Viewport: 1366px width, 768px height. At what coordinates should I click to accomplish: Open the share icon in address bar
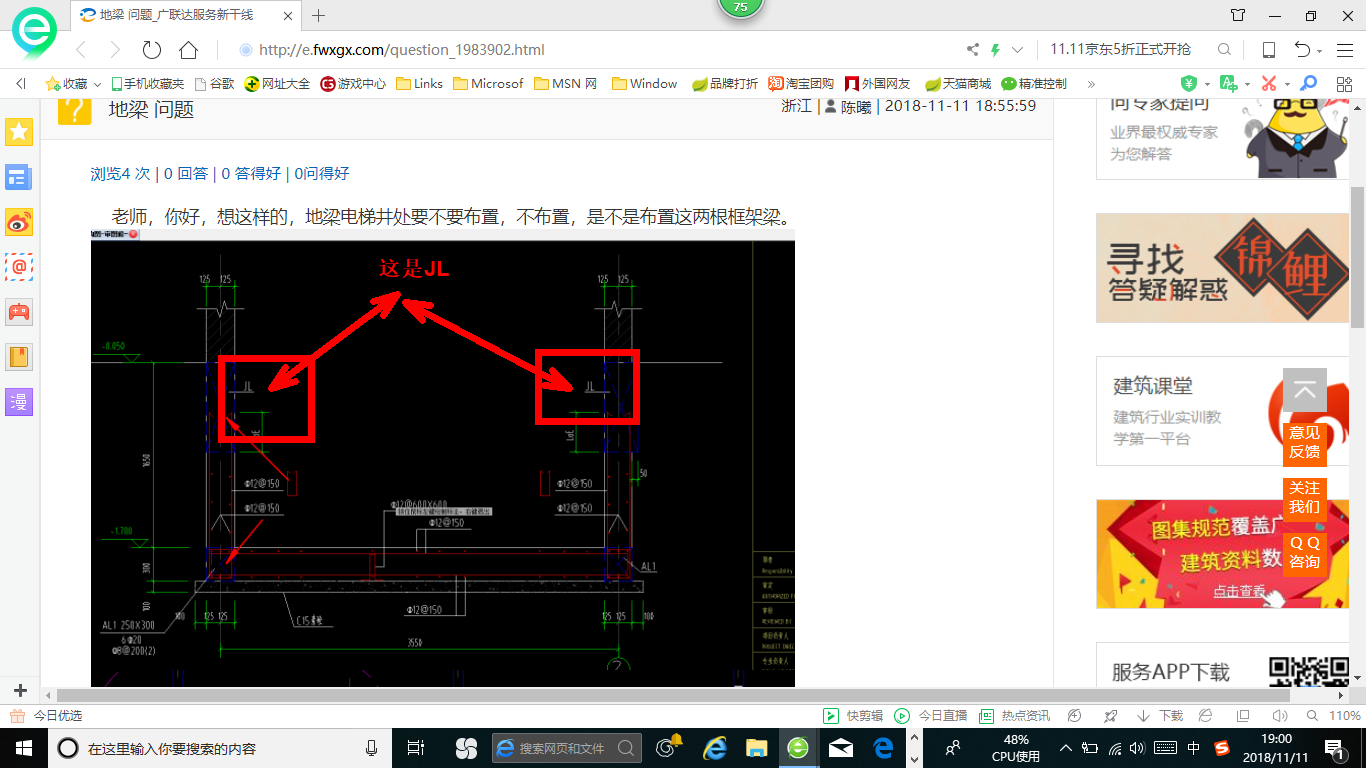(973, 50)
